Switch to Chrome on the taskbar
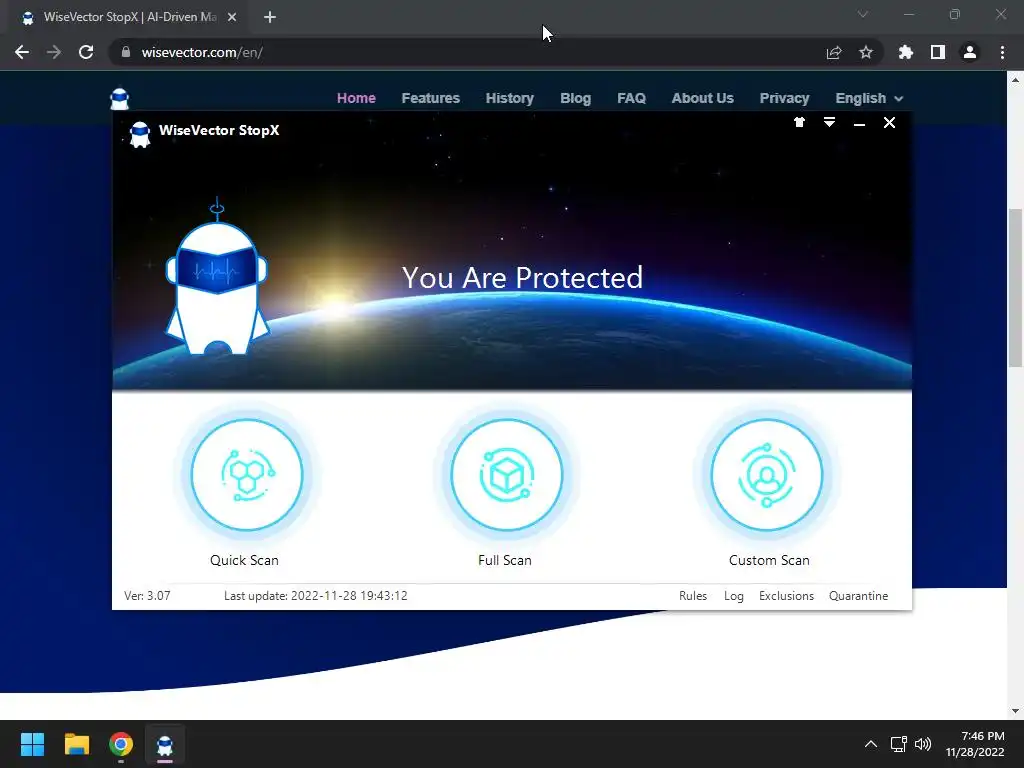1024x768 pixels. (121, 744)
